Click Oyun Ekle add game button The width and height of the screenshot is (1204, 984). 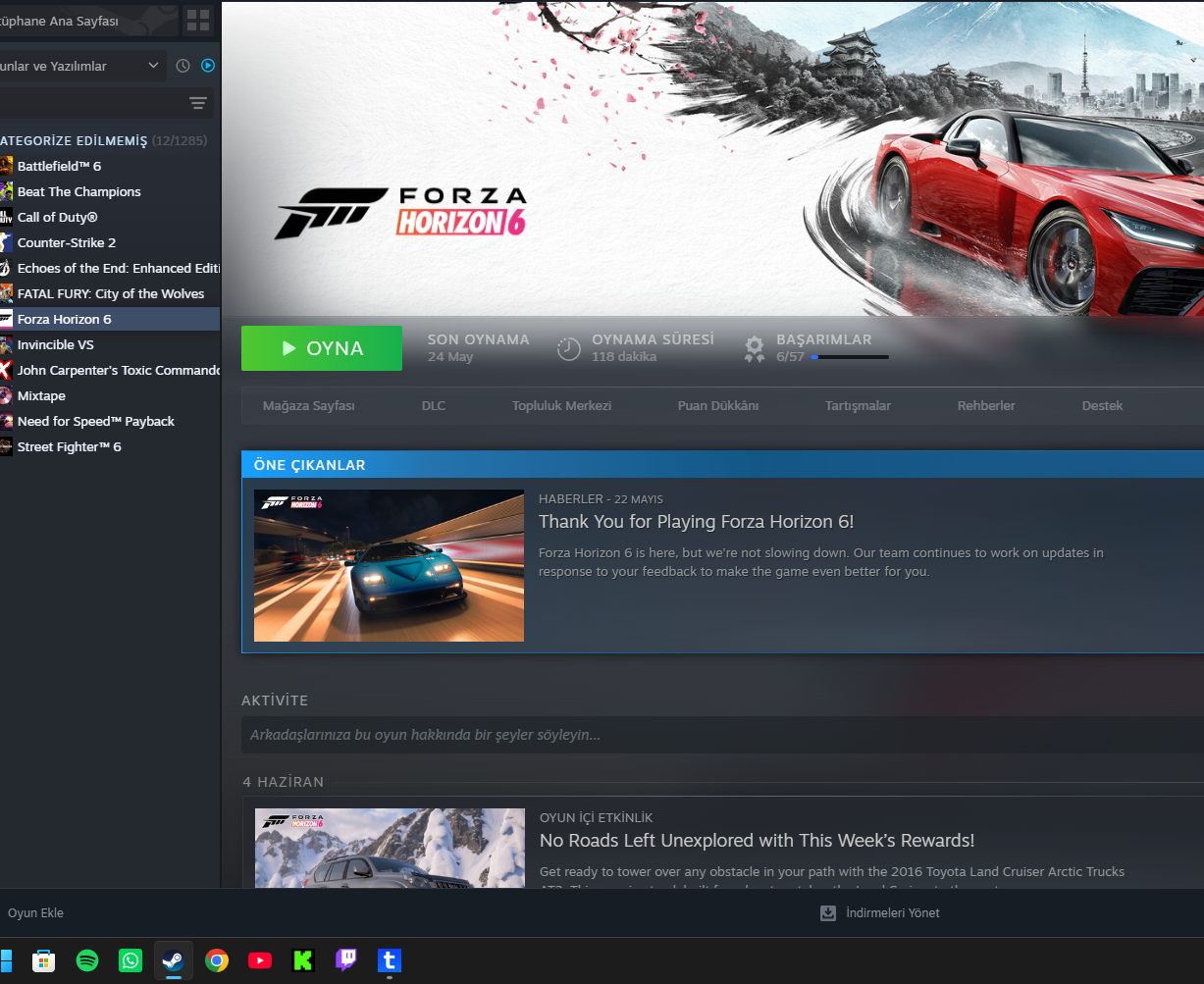[35, 912]
